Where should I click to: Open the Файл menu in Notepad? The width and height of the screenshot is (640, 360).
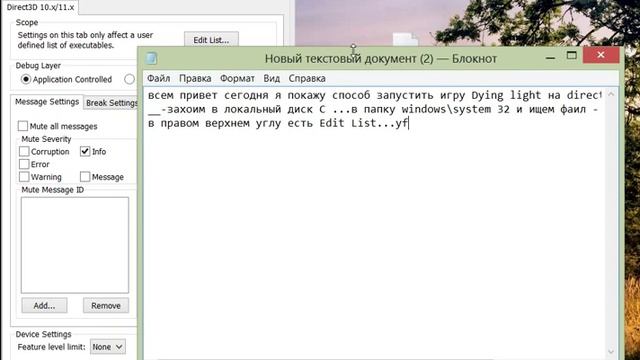point(158,78)
